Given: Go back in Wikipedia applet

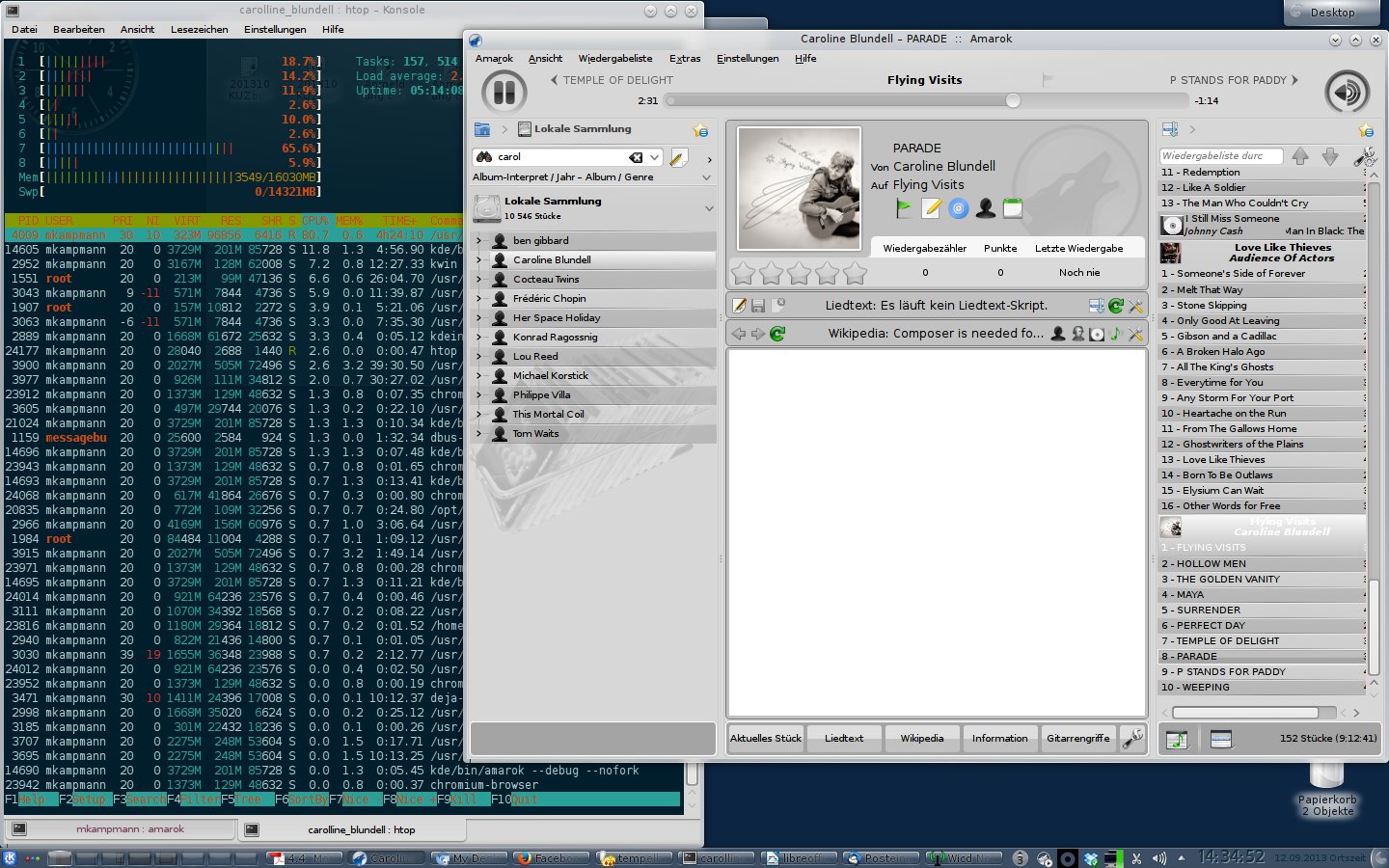Looking at the screenshot, I should (739, 334).
